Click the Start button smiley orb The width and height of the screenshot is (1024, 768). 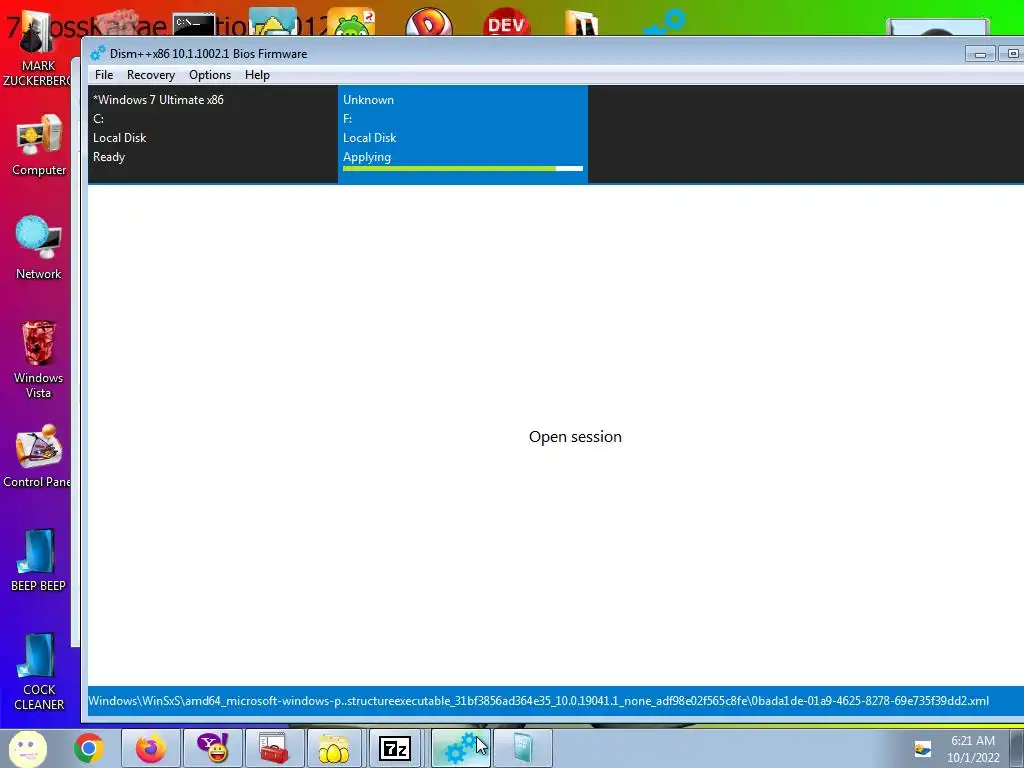pyautogui.click(x=27, y=748)
